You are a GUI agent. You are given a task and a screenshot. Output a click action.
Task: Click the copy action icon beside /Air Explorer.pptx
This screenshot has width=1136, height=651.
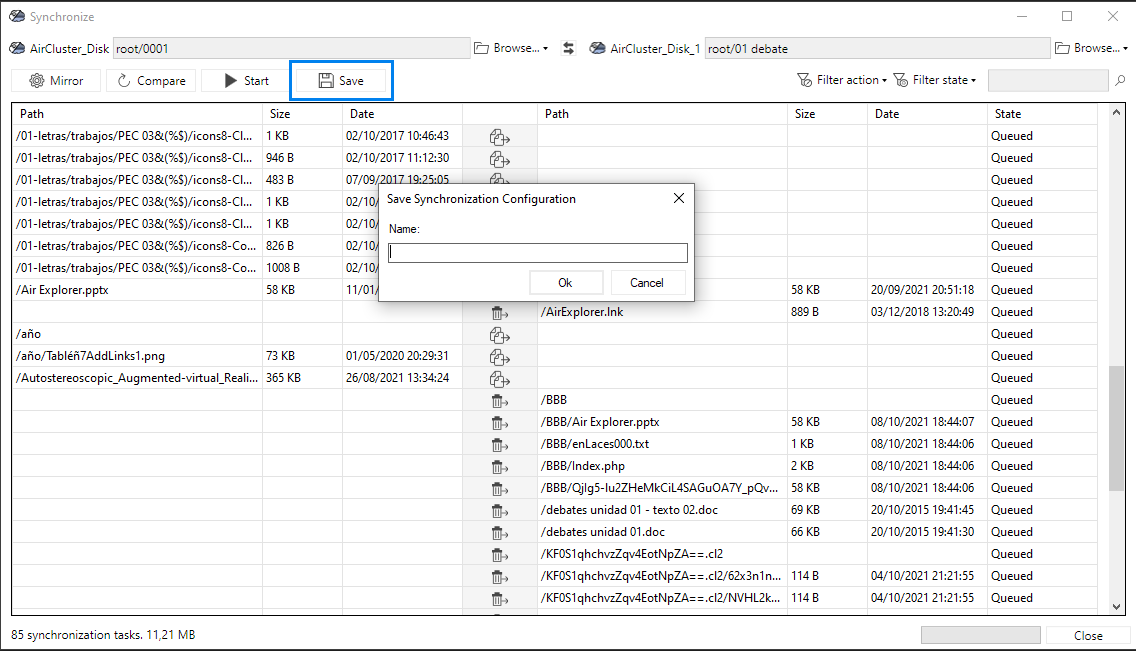pos(498,290)
